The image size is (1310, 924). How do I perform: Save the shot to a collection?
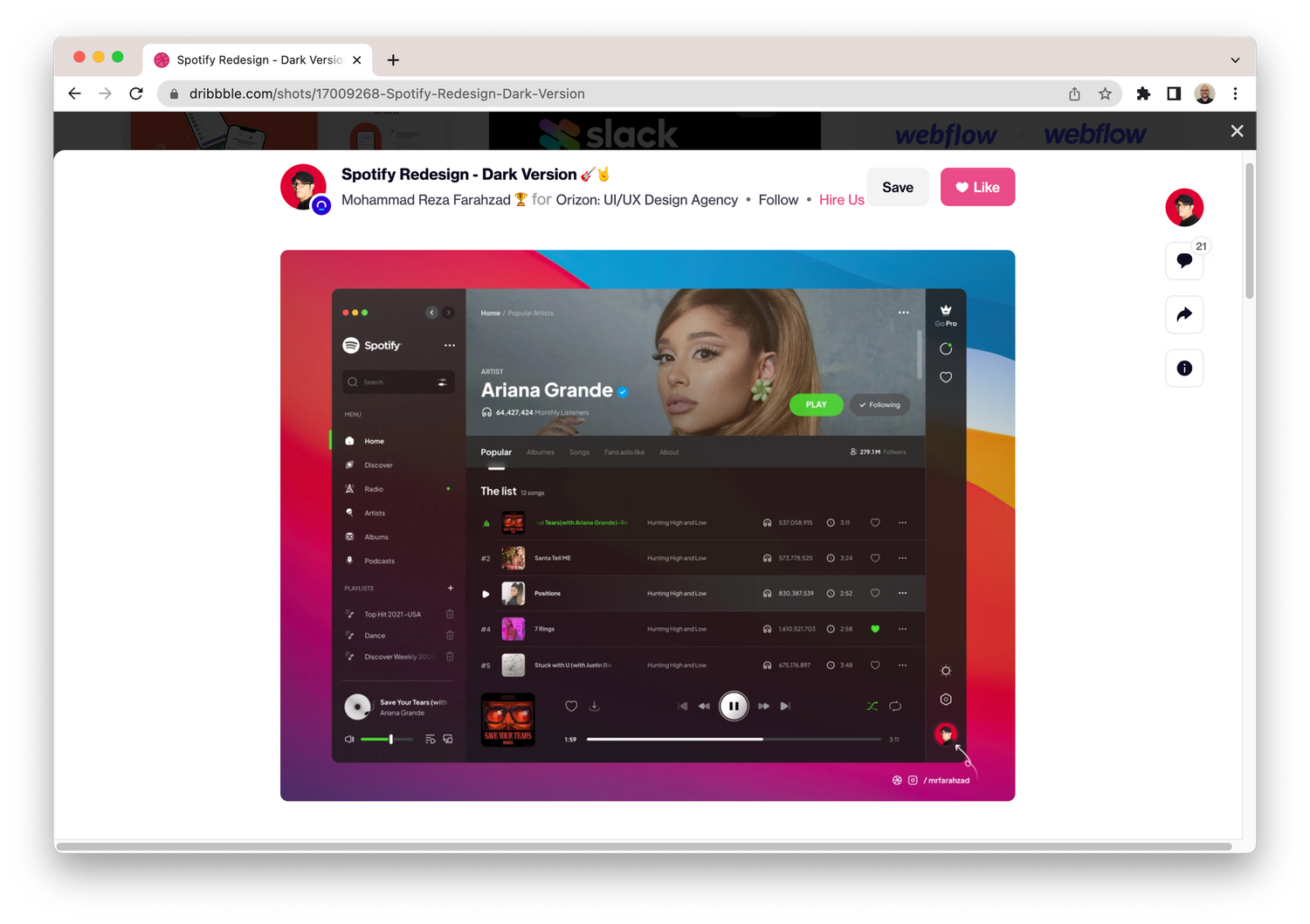[x=898, y=187]
